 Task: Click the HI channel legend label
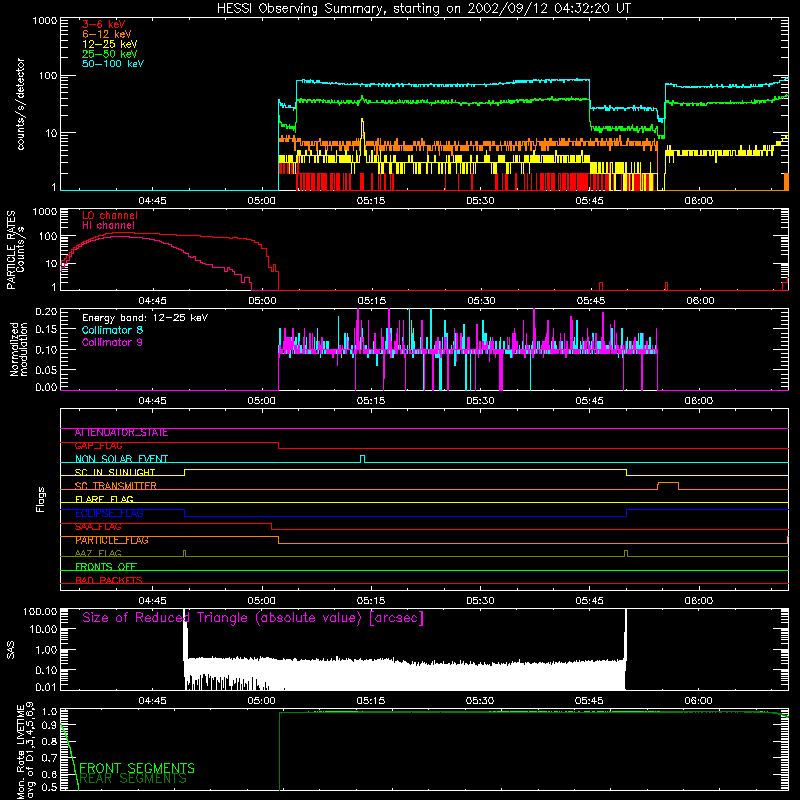point(108,226)
